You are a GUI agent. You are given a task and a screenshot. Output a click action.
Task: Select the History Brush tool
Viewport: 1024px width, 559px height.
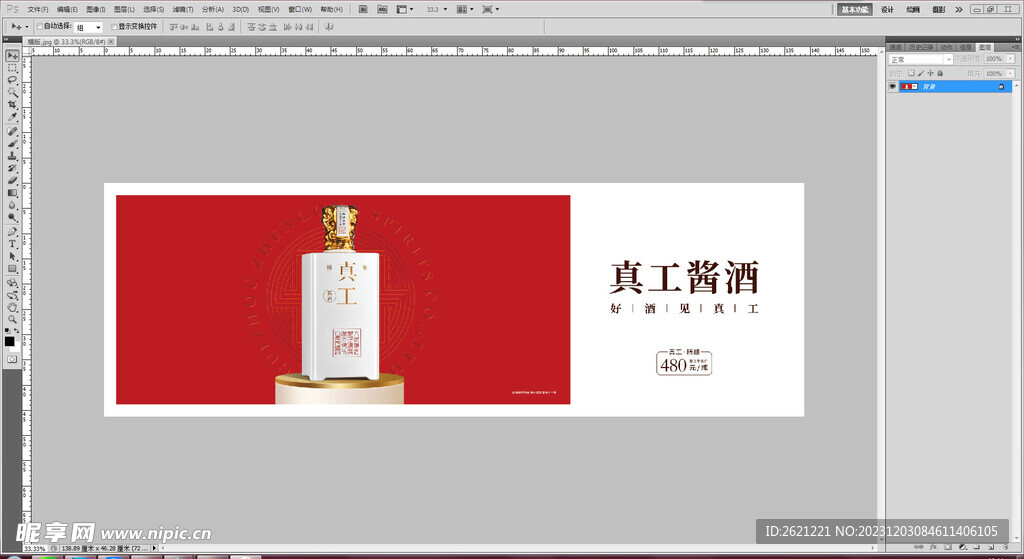tap(12, 168)
